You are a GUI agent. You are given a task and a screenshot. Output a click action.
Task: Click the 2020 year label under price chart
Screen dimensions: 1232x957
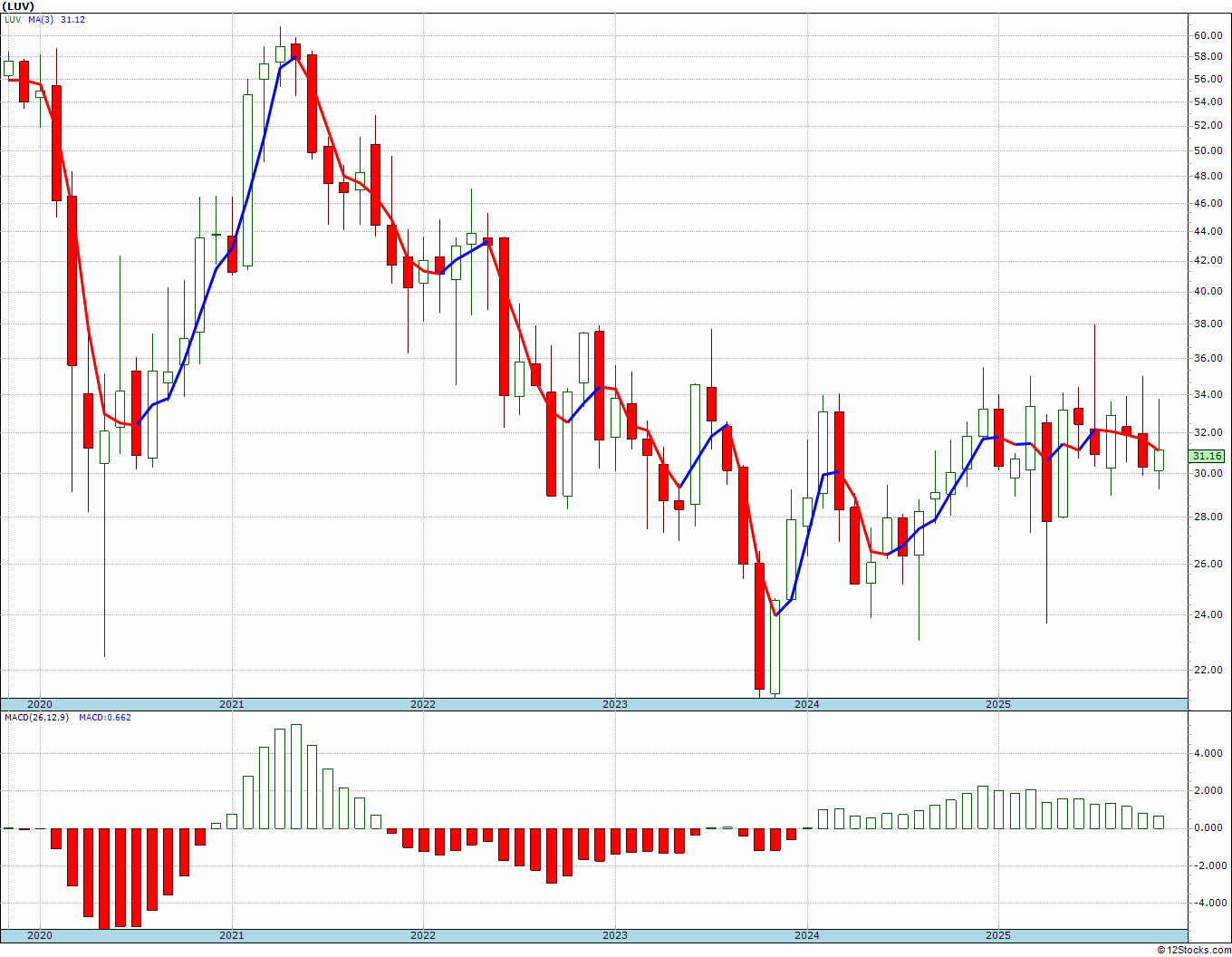(40, 704)
